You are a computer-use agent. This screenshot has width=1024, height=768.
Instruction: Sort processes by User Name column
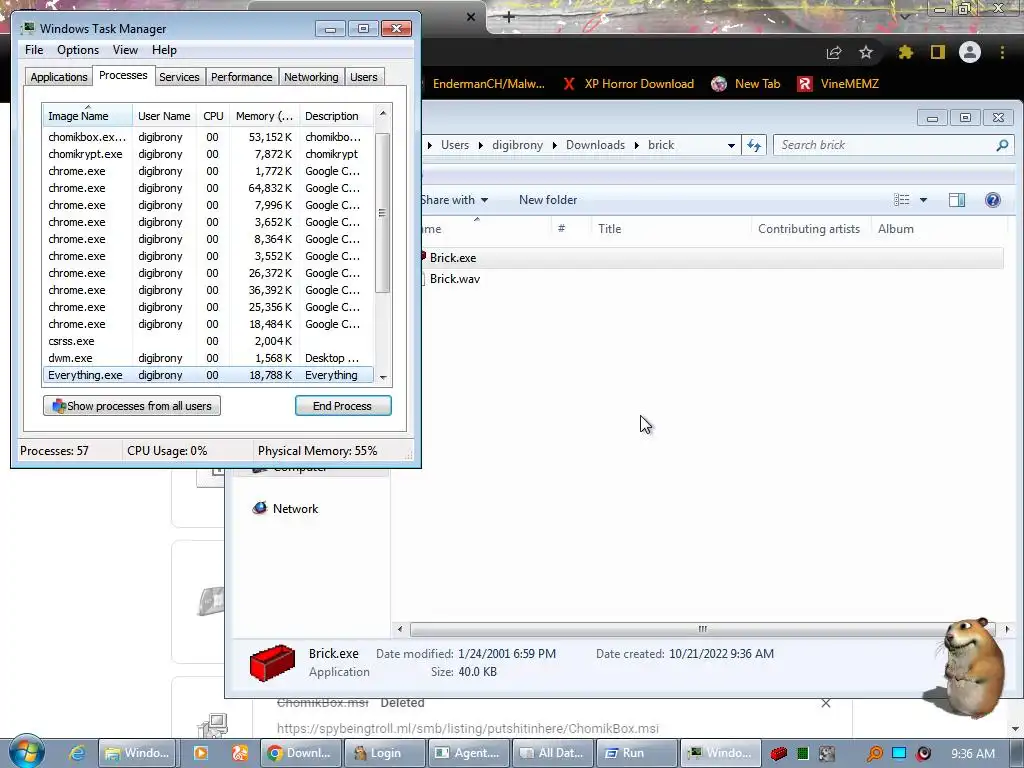pyautogui.click(x=164, y=116)
